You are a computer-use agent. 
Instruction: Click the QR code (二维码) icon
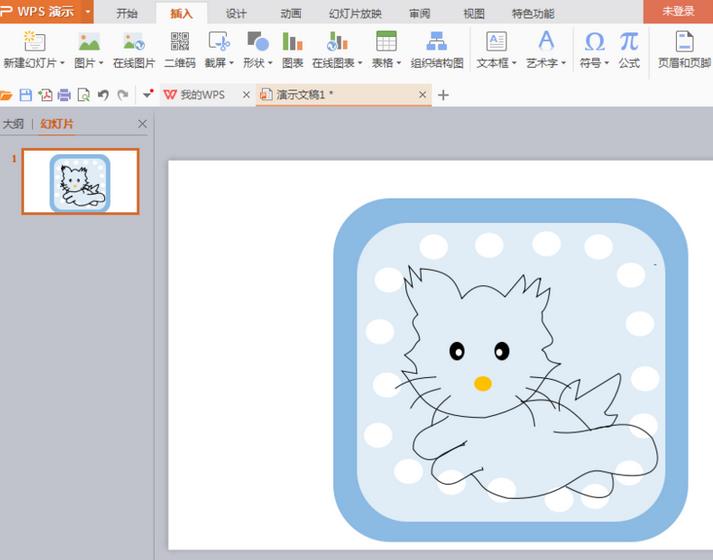tap(179, 42)
